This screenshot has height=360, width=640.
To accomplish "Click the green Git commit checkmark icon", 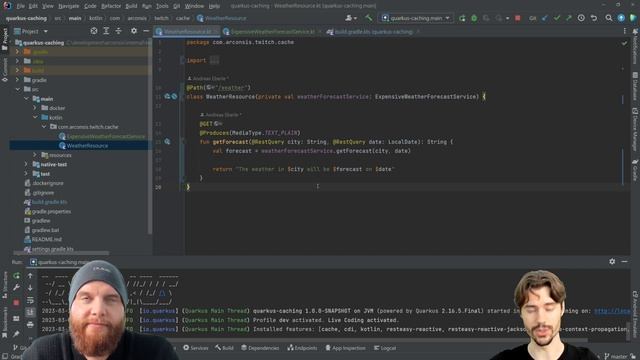I will point(557,18).
